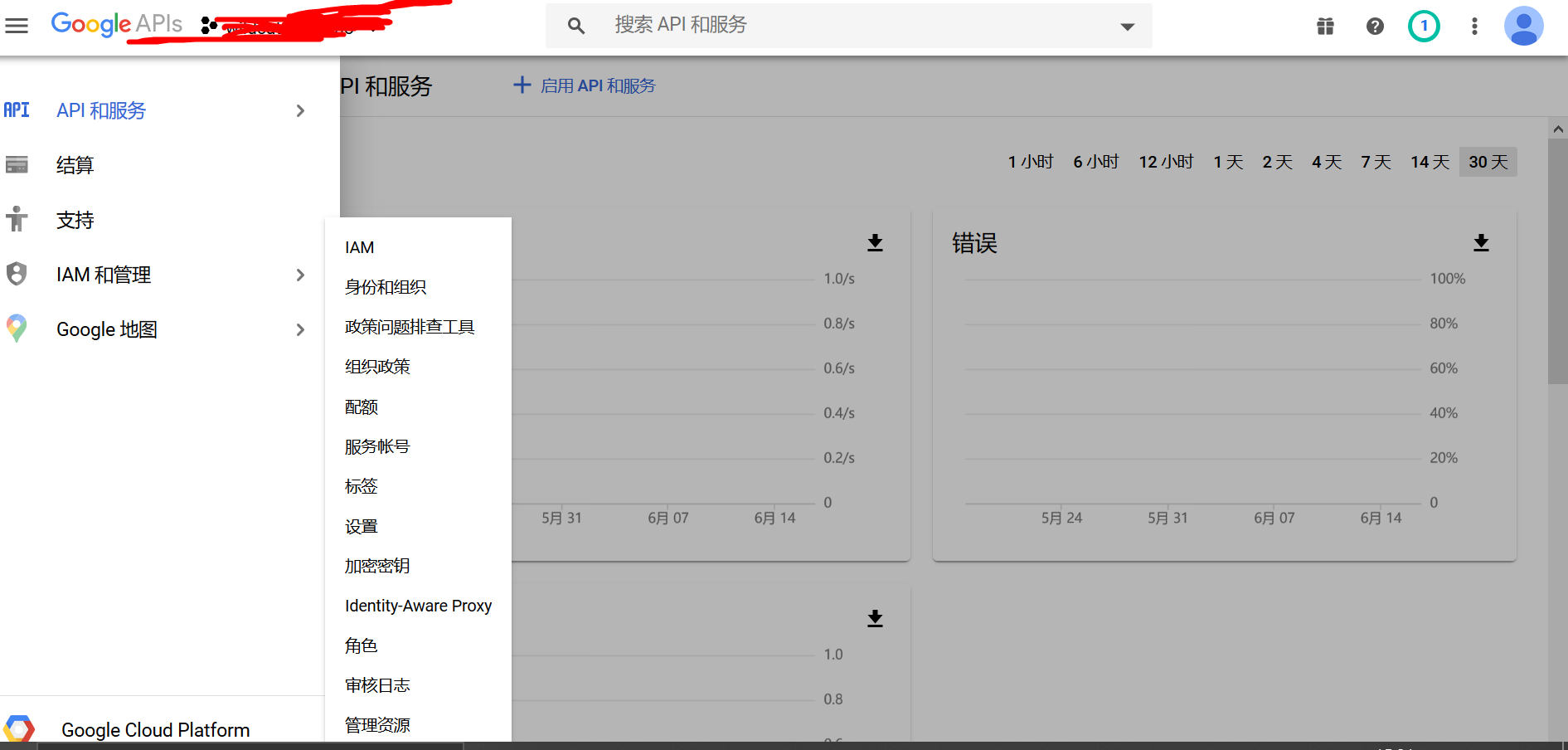Open the notifications badge showing 1
The height and width of the screenshot is (750, 1568).
click(x=1424, y=26)
